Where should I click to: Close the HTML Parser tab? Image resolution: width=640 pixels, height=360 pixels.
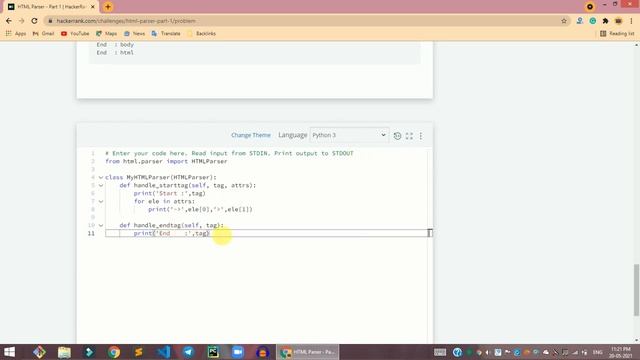(x=93, y=7)
